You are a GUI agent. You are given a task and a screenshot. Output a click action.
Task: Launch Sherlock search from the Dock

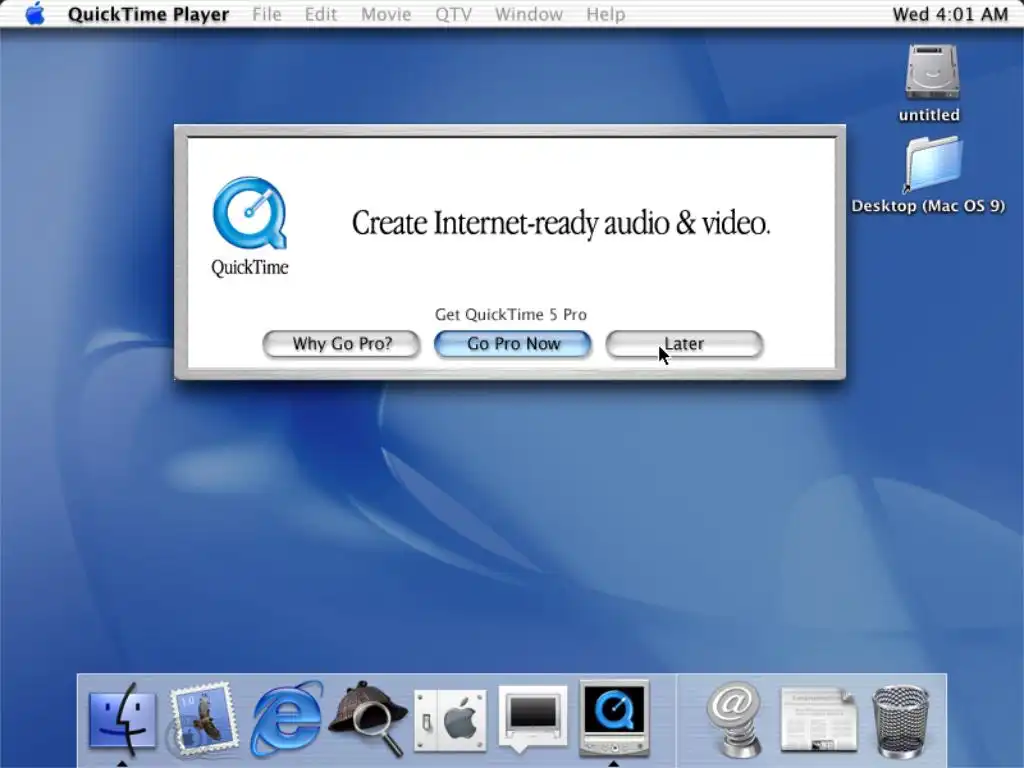click(x=368, y=720)
